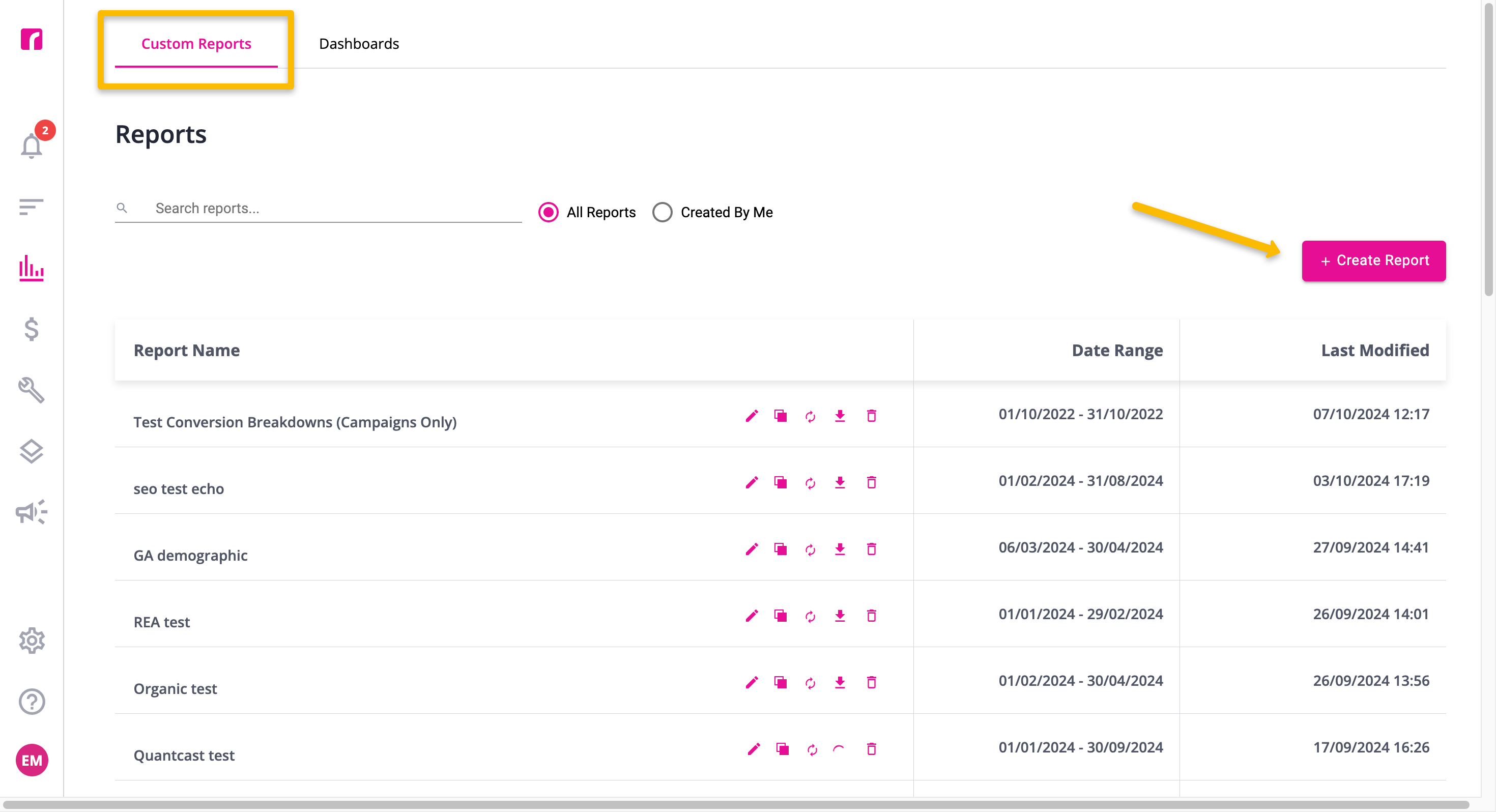The height and width of the screenshot is (812, 1496).
Task: Open the megaphone campaigns sidebar icon
Action: point(32,512)
